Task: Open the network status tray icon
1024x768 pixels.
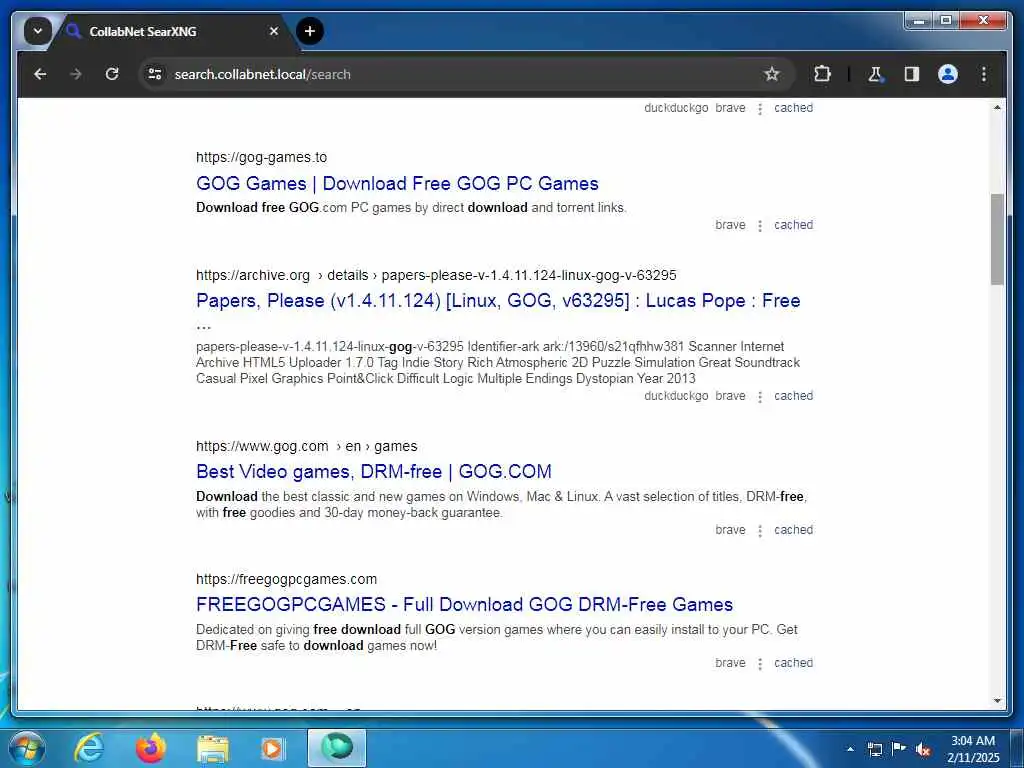Action: [875, 749]
